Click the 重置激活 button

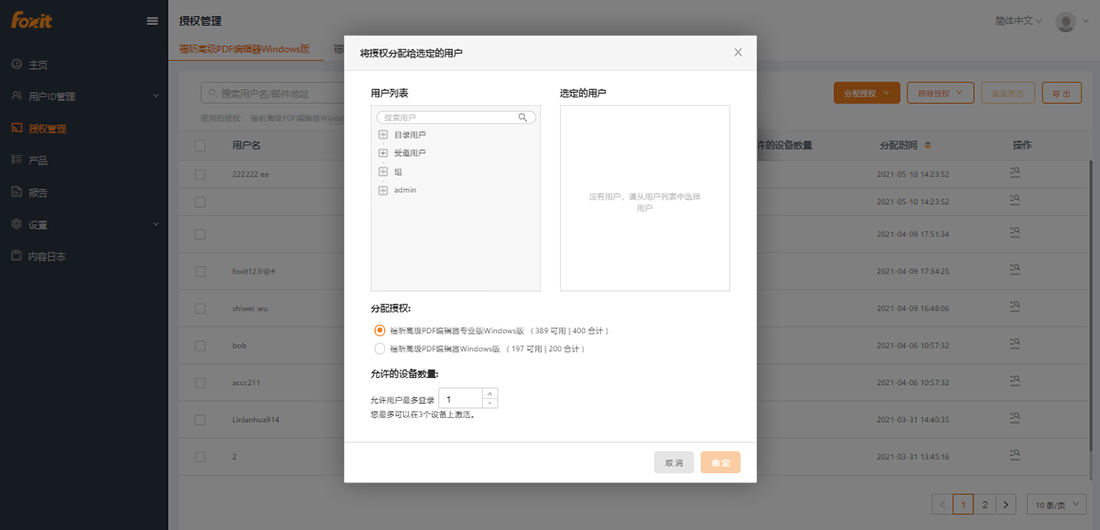(x=1007, y=93)
